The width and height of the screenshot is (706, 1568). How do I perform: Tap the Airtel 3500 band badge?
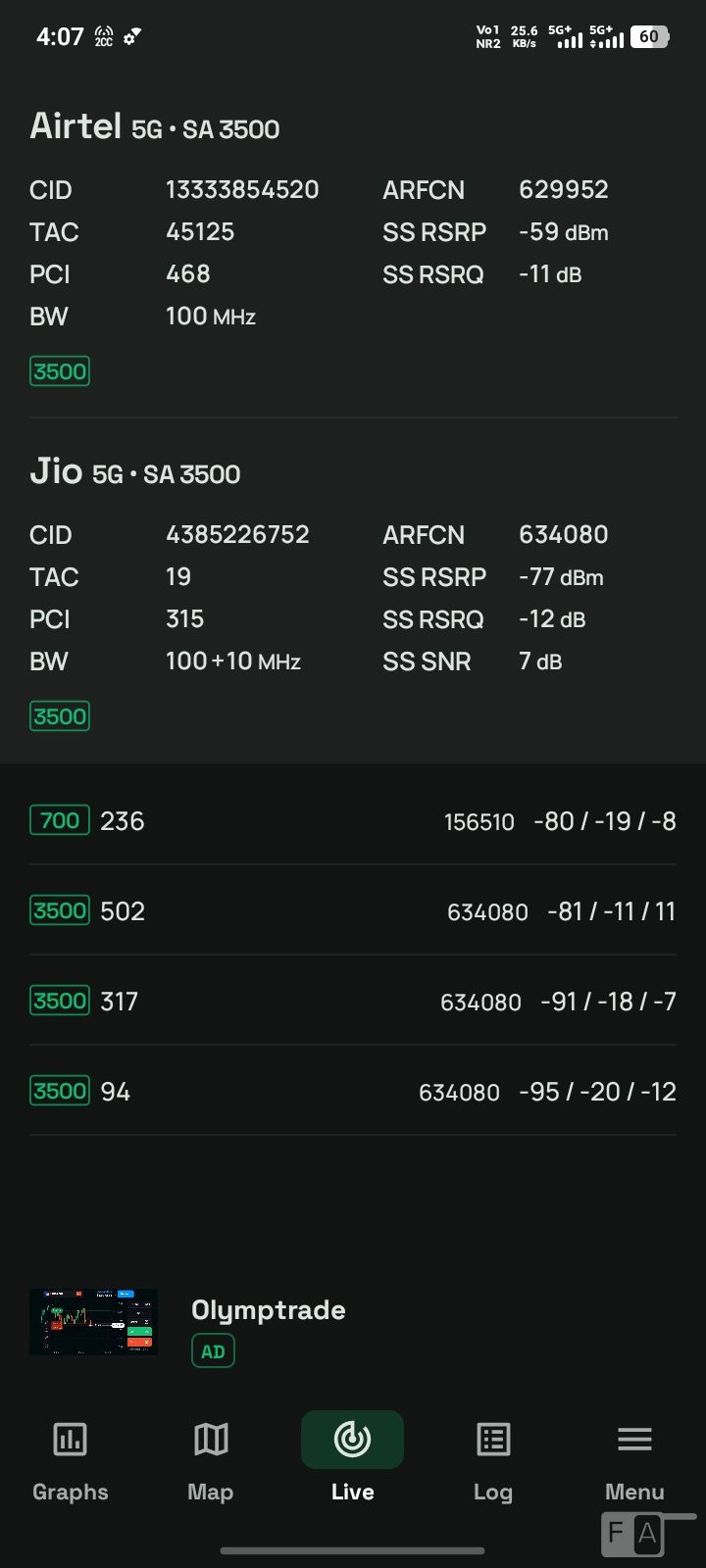(60, 371)
